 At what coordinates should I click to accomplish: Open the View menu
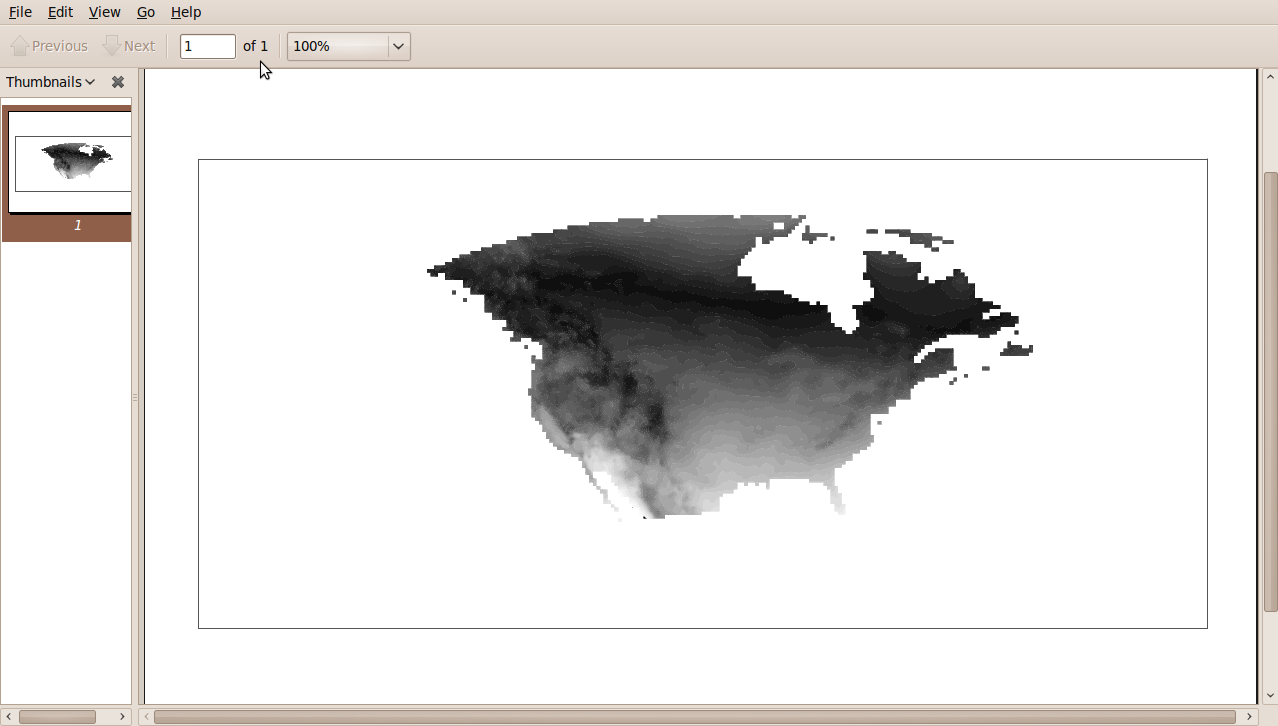(x=104, y=12)
